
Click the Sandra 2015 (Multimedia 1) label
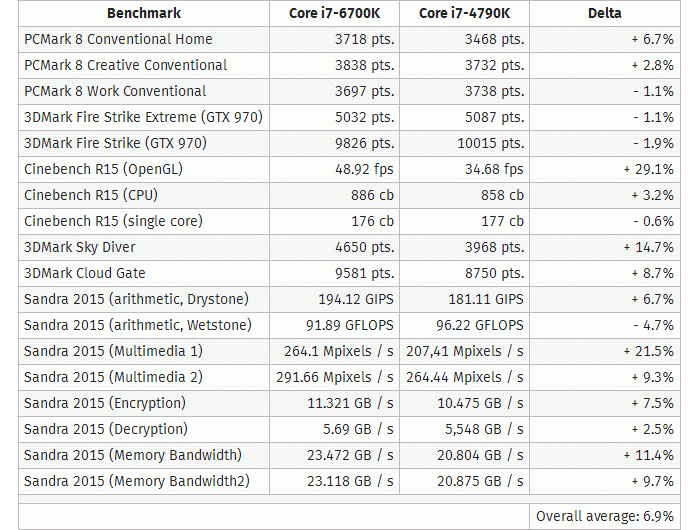click(x=113, y=351)
